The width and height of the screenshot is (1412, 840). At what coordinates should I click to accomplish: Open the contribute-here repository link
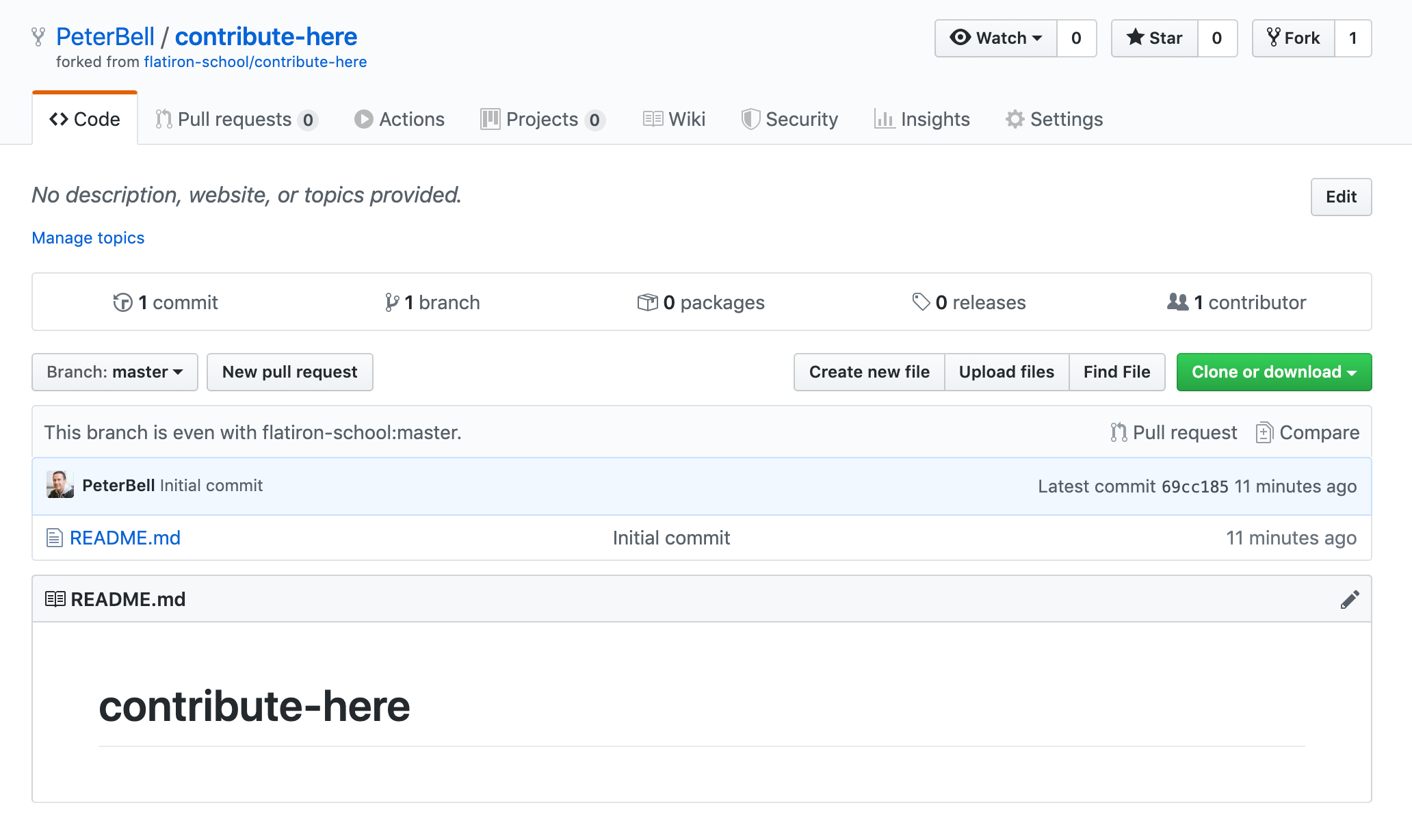pos(266,36)
